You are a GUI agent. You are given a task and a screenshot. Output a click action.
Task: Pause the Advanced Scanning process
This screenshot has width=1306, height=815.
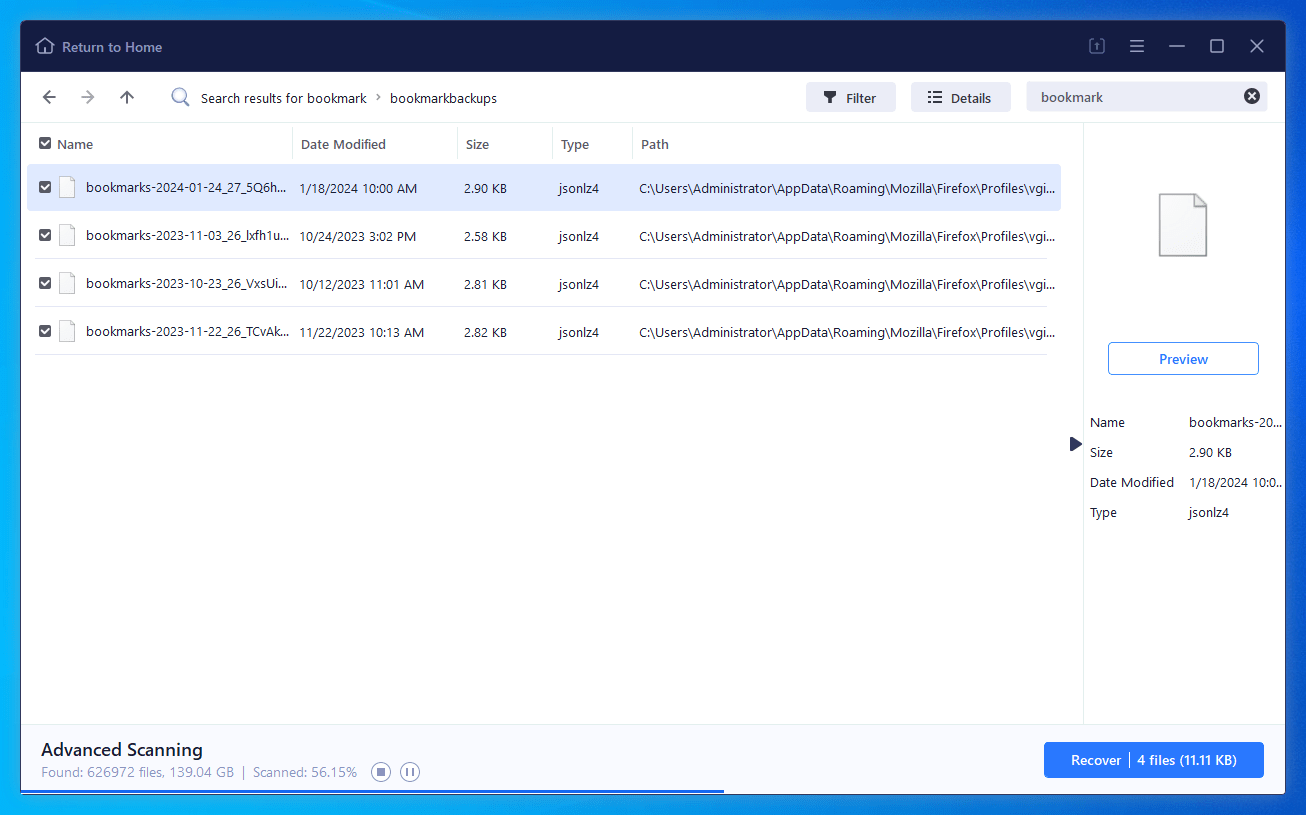(x=410, y=771)
